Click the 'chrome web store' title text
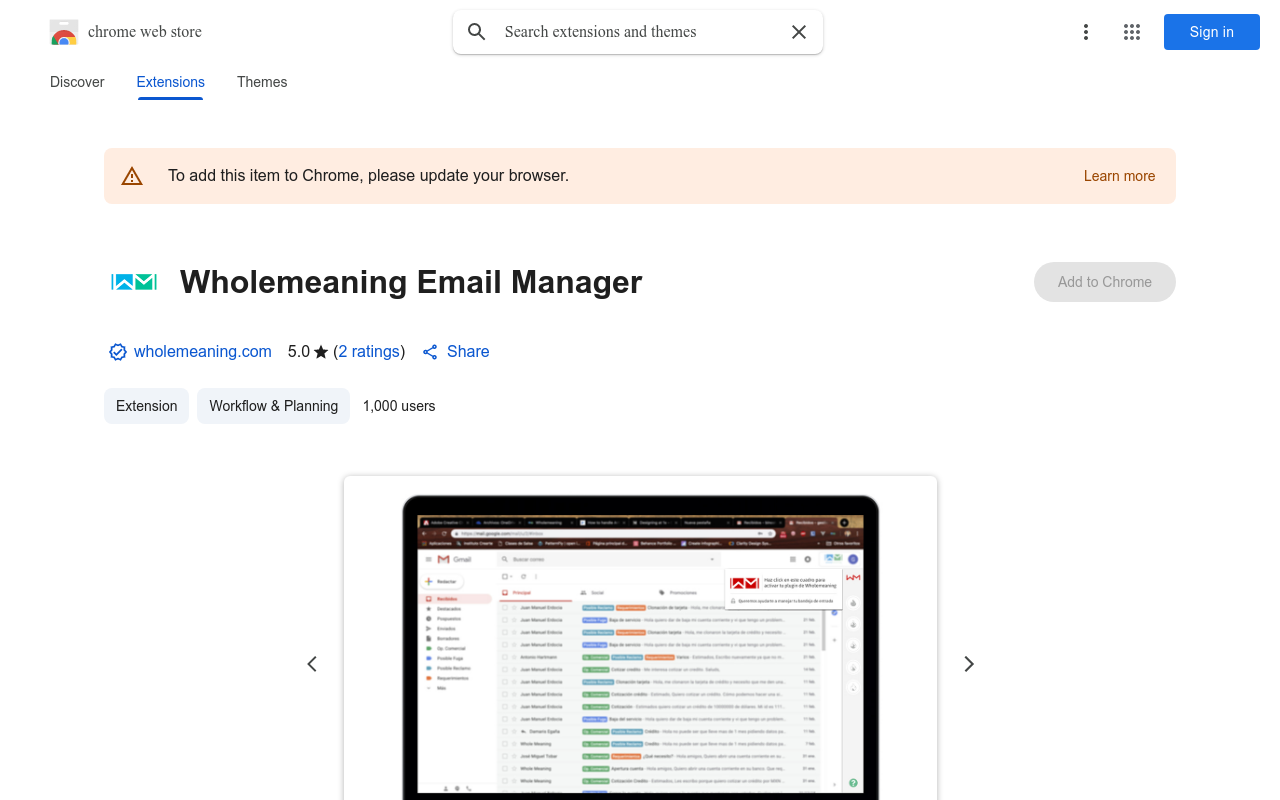 (x=145, y=32)
